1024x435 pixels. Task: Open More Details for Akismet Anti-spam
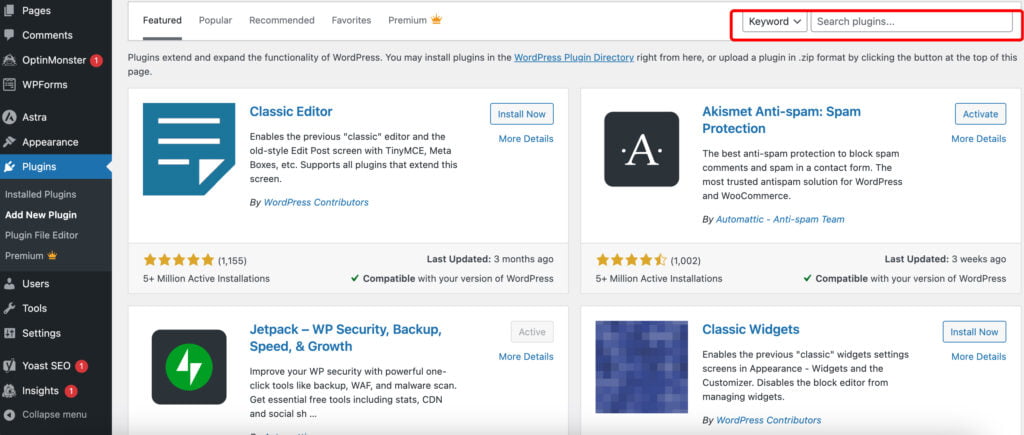pyautogui.click(x=978, y=138)
